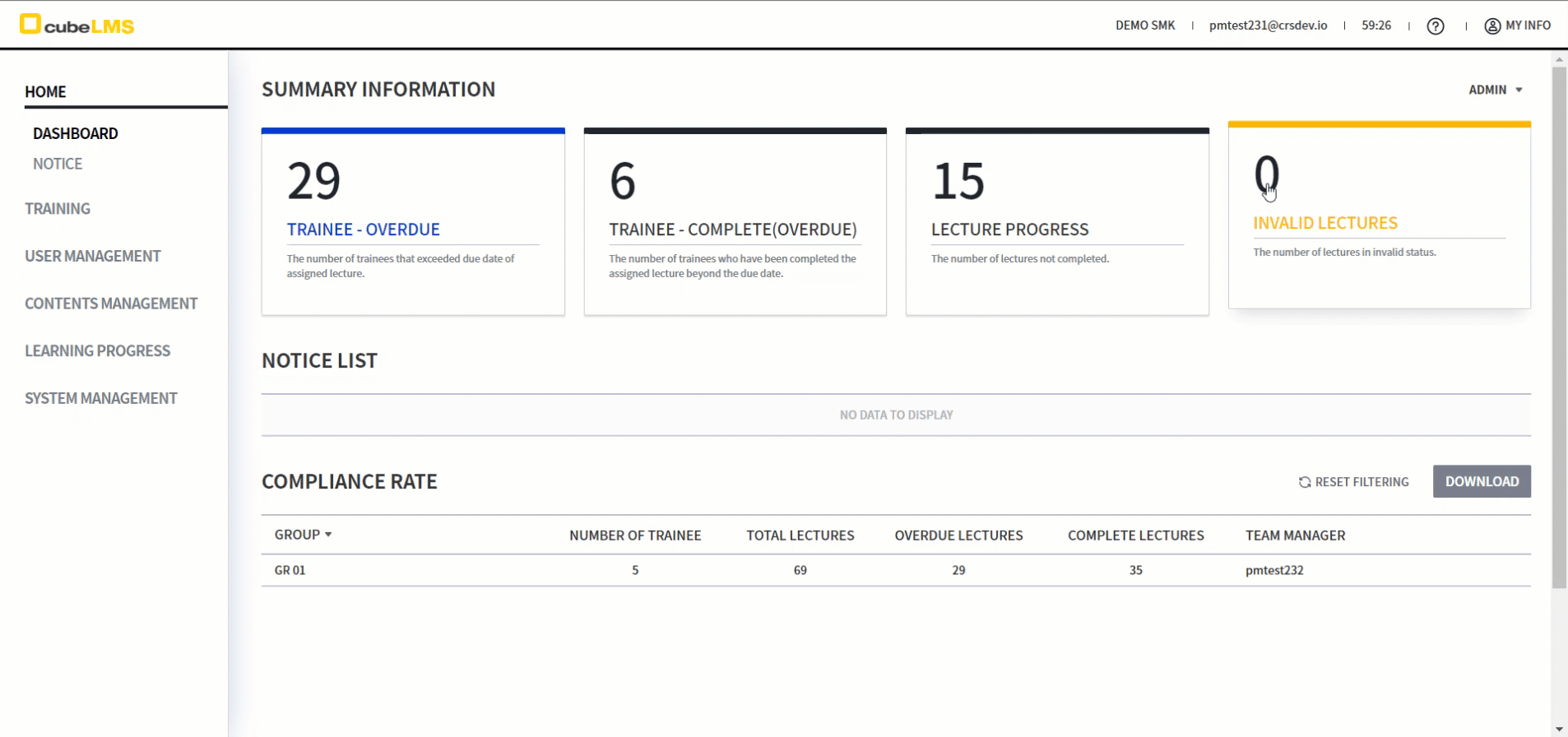The width and height of the screenshot is (1568, 737).
Task: Expand the TRAINING menu section
Action: coord(58,209)
